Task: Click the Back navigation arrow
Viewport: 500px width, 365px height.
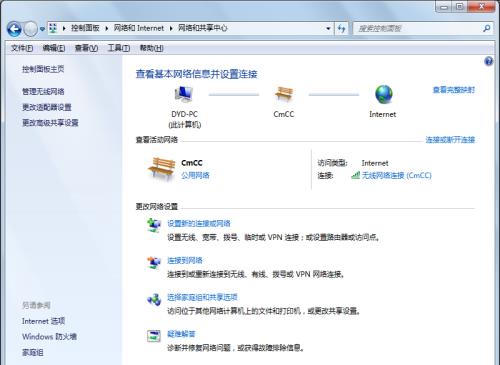Action: (x=14, y=29)
